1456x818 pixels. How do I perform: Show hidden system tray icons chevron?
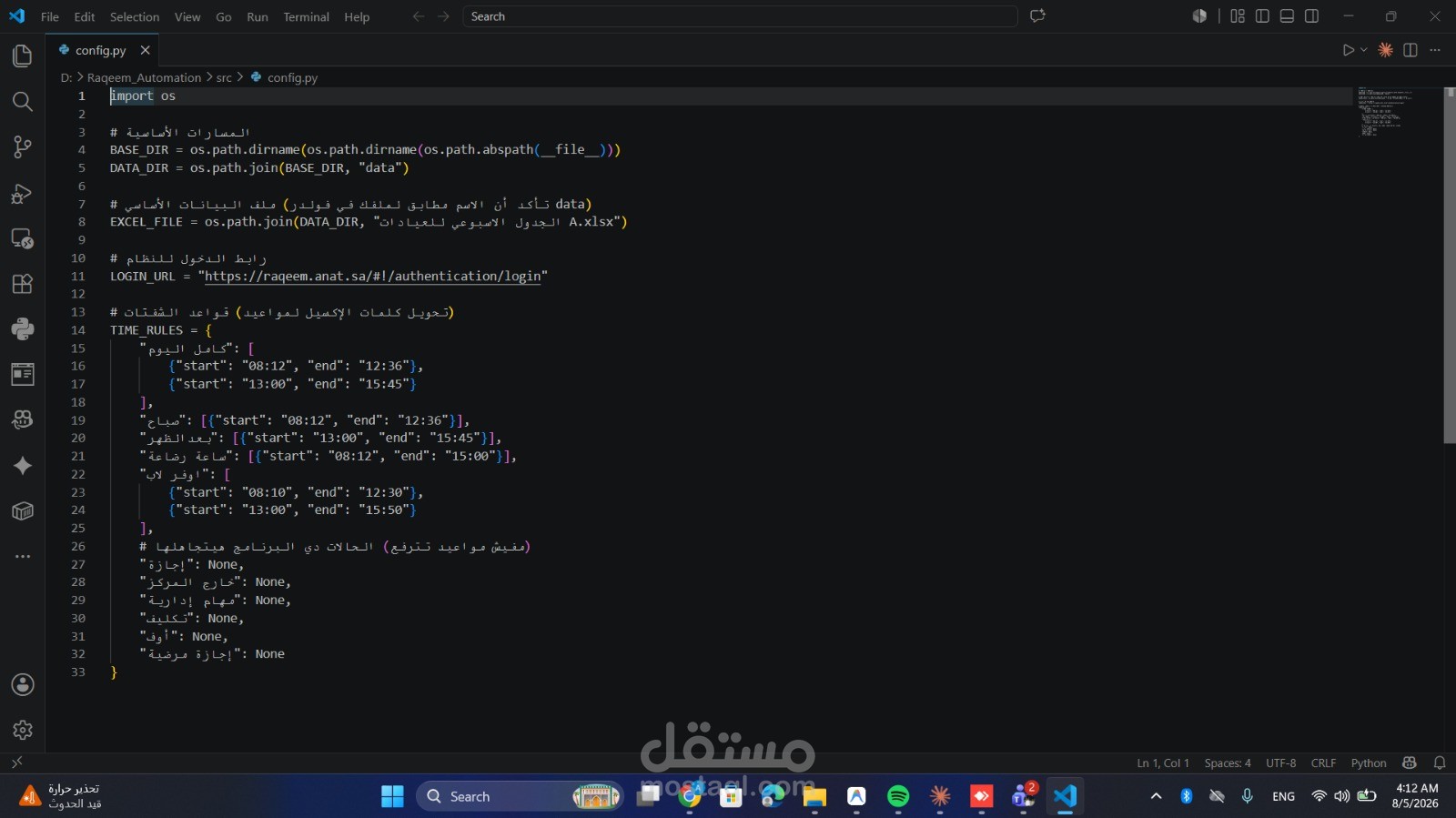[x=1156, y=796]
